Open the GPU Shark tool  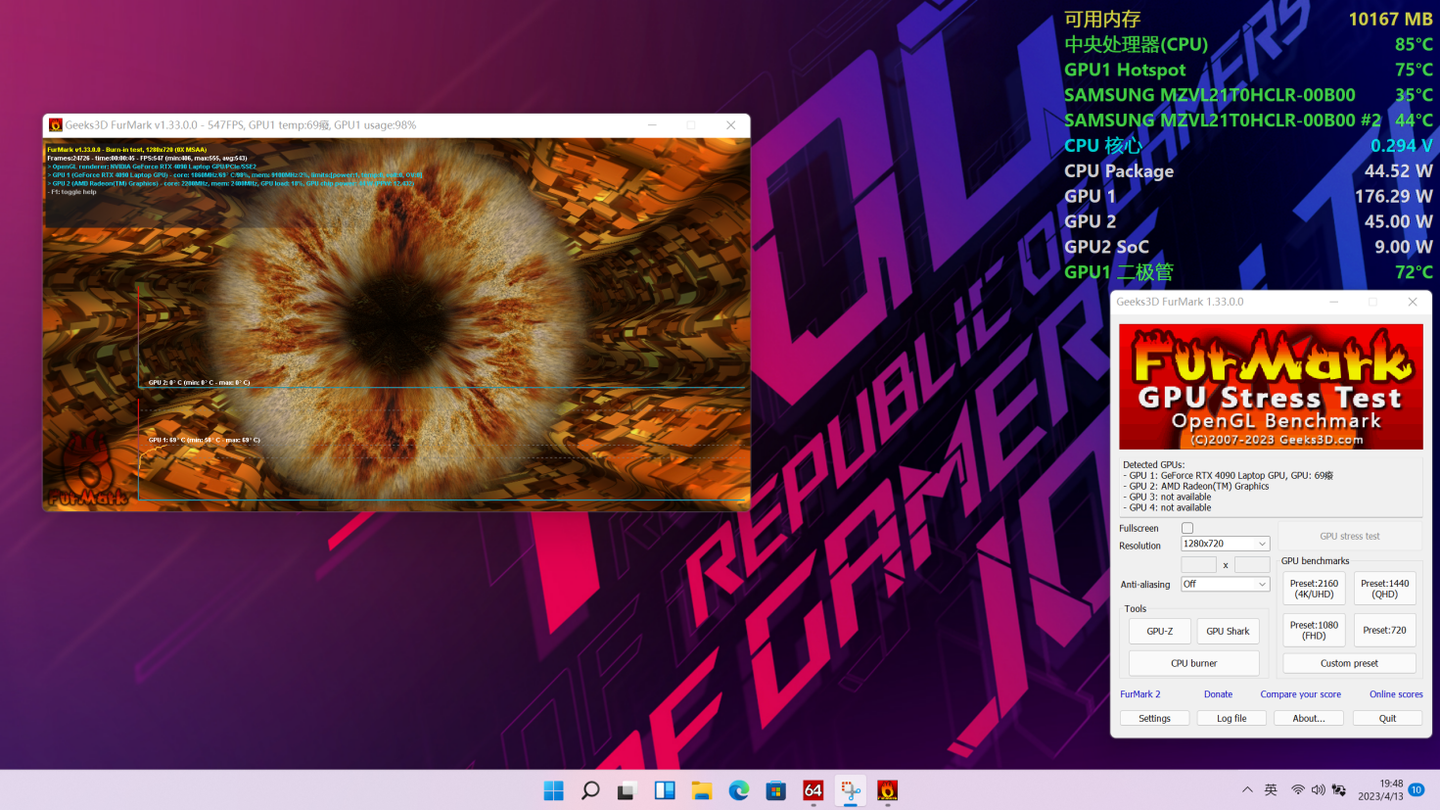click(x=1228, y=631)
